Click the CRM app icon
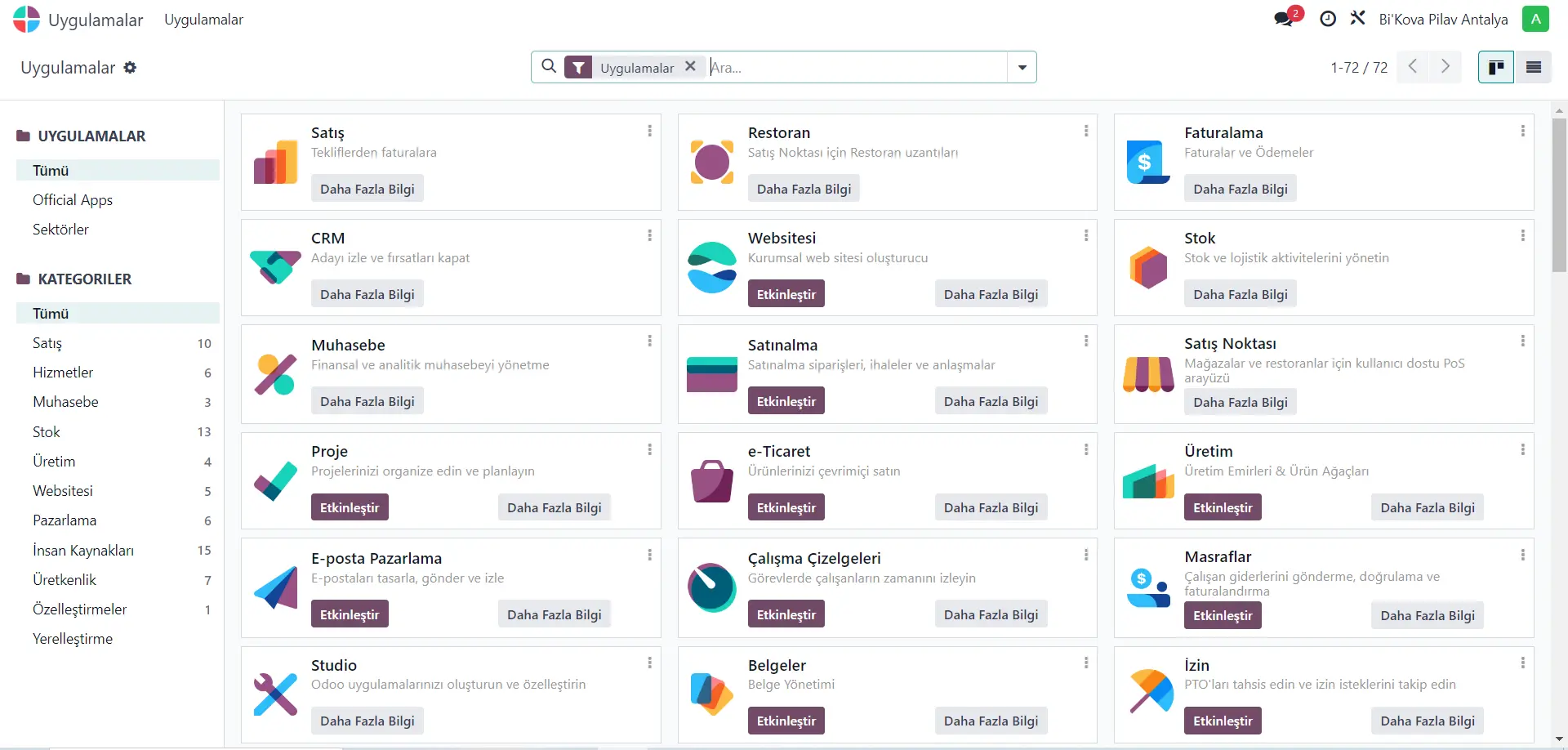Image resolution: width=1568 pixels, height=750 pixels. tap(275, 267)
